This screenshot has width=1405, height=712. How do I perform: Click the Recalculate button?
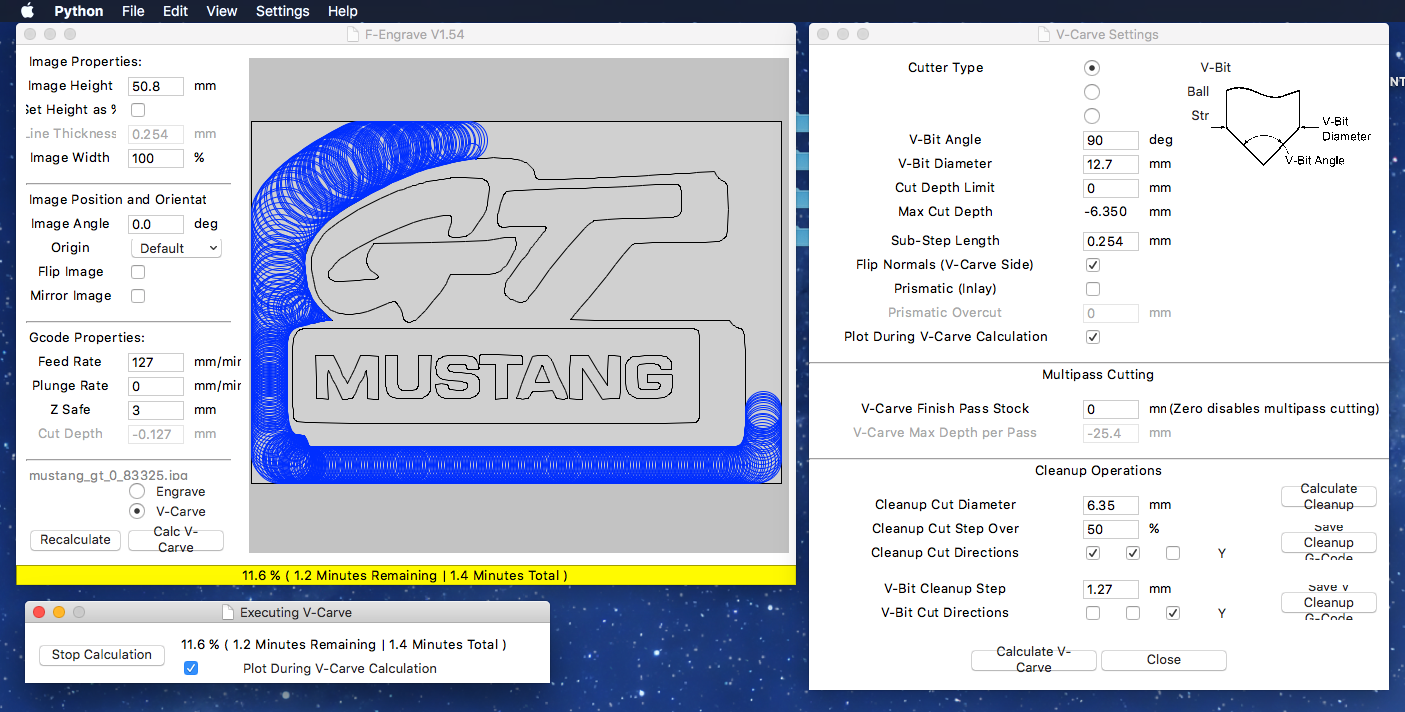click(x=75, y=540)
